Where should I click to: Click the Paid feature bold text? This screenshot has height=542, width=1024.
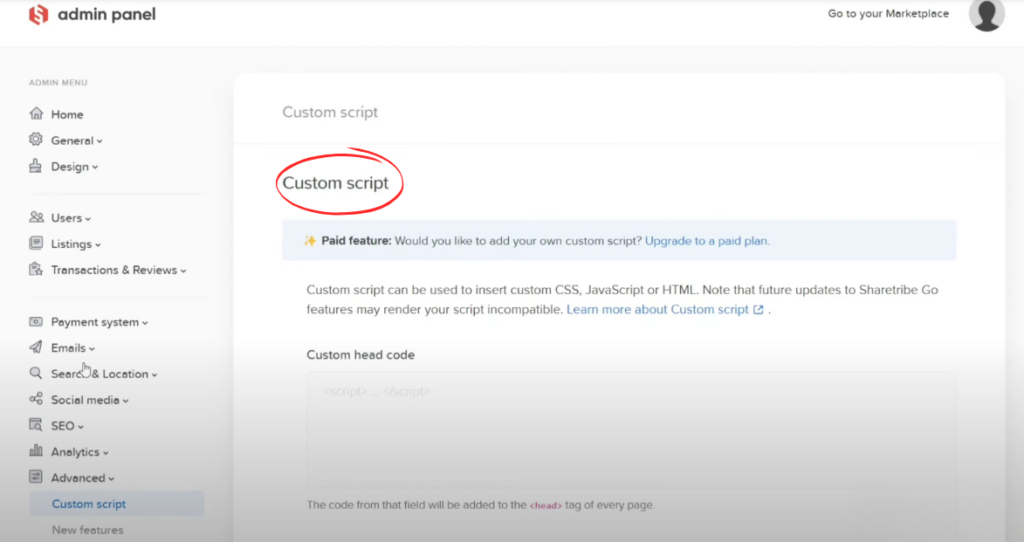(x=356, y=241)
